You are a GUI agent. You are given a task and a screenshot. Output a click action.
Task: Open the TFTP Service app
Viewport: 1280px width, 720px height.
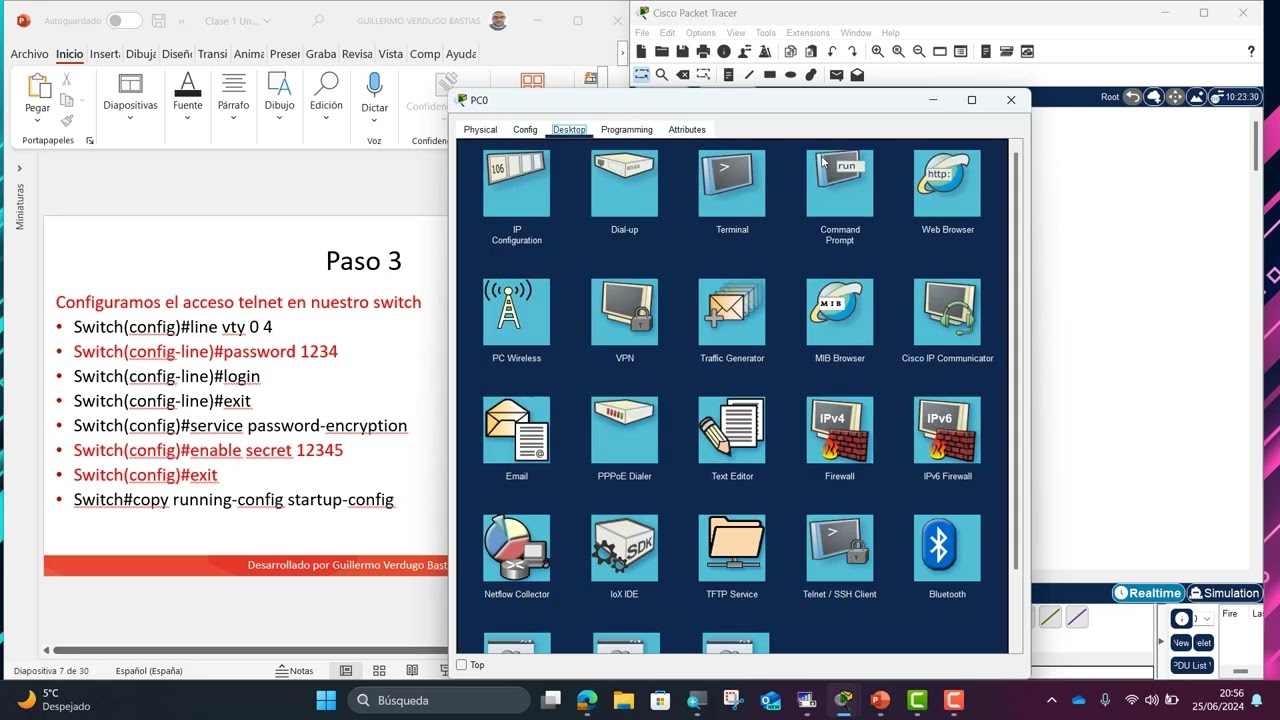[732, 548]
